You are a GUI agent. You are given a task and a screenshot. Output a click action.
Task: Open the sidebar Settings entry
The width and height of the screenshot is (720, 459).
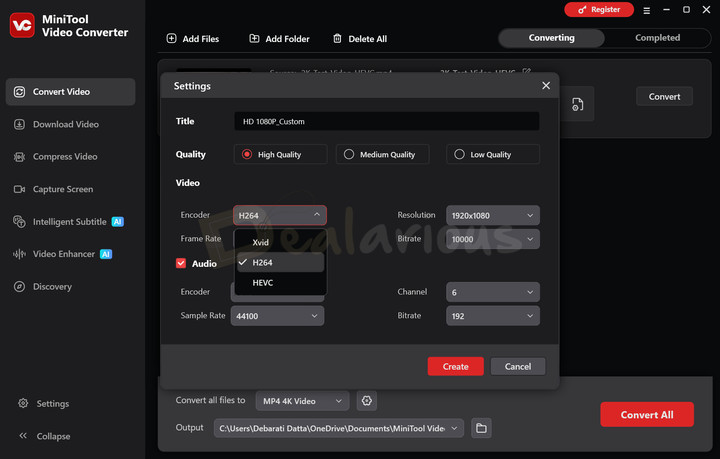(44, 403)
